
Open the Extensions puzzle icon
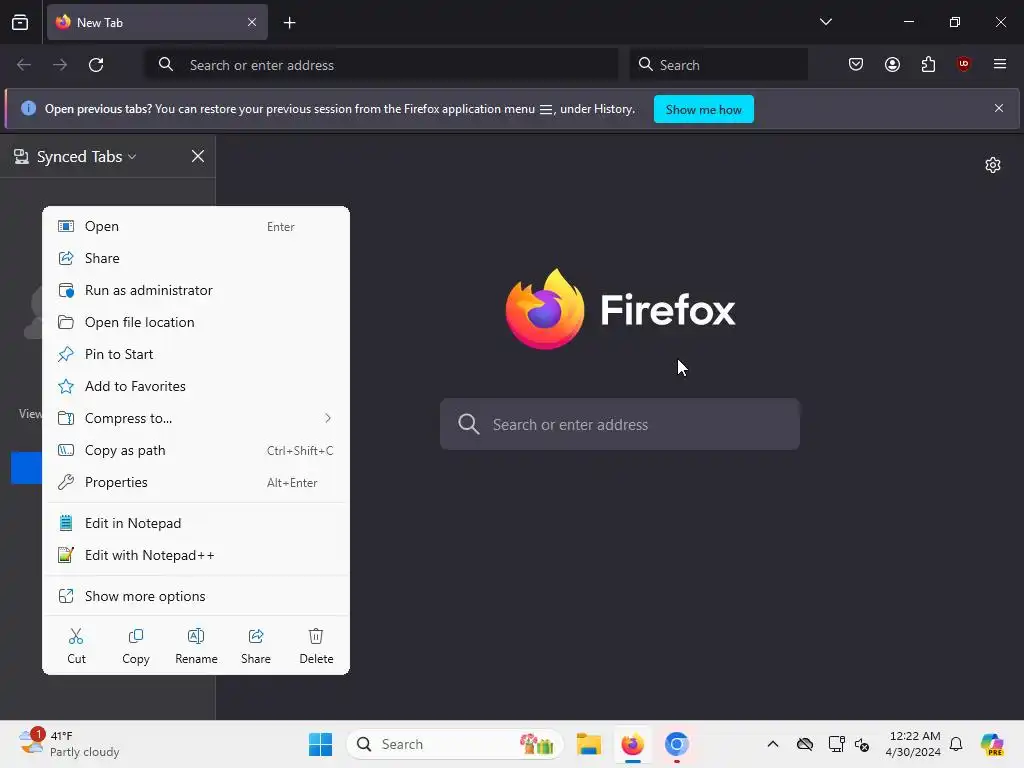928,64
